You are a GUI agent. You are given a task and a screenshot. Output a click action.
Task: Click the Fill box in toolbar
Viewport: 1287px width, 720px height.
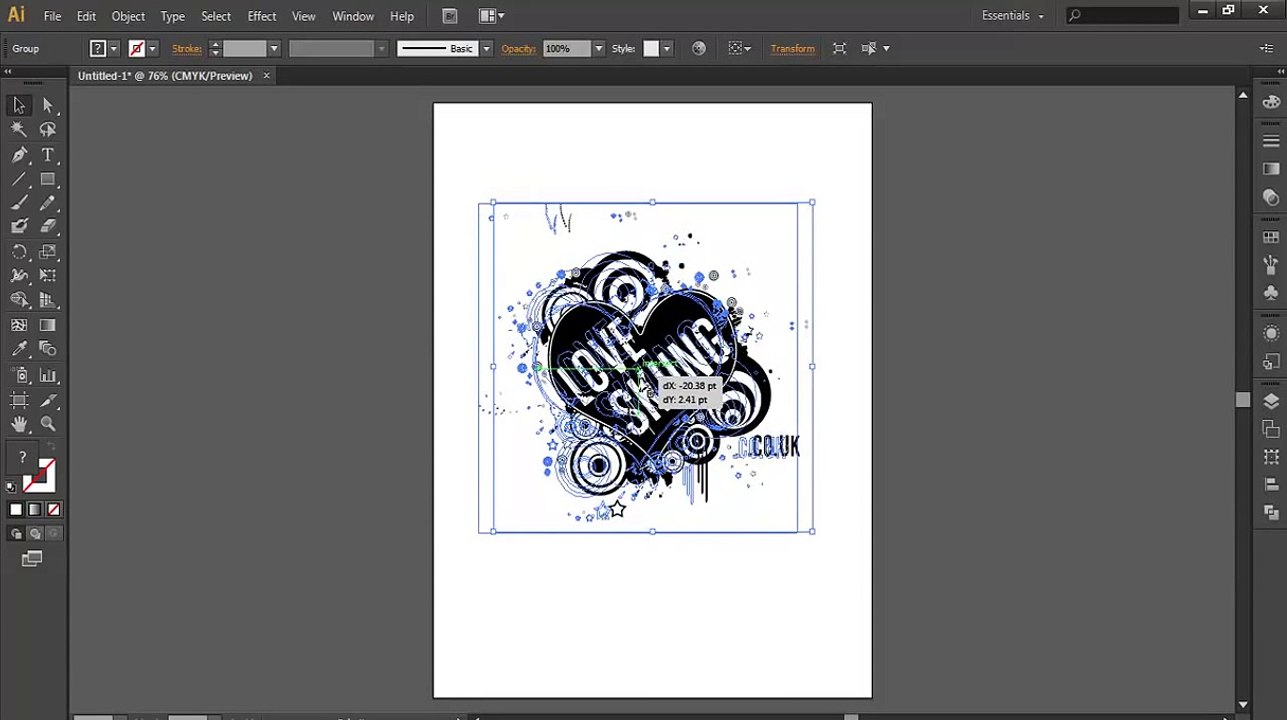click(23, 458)
